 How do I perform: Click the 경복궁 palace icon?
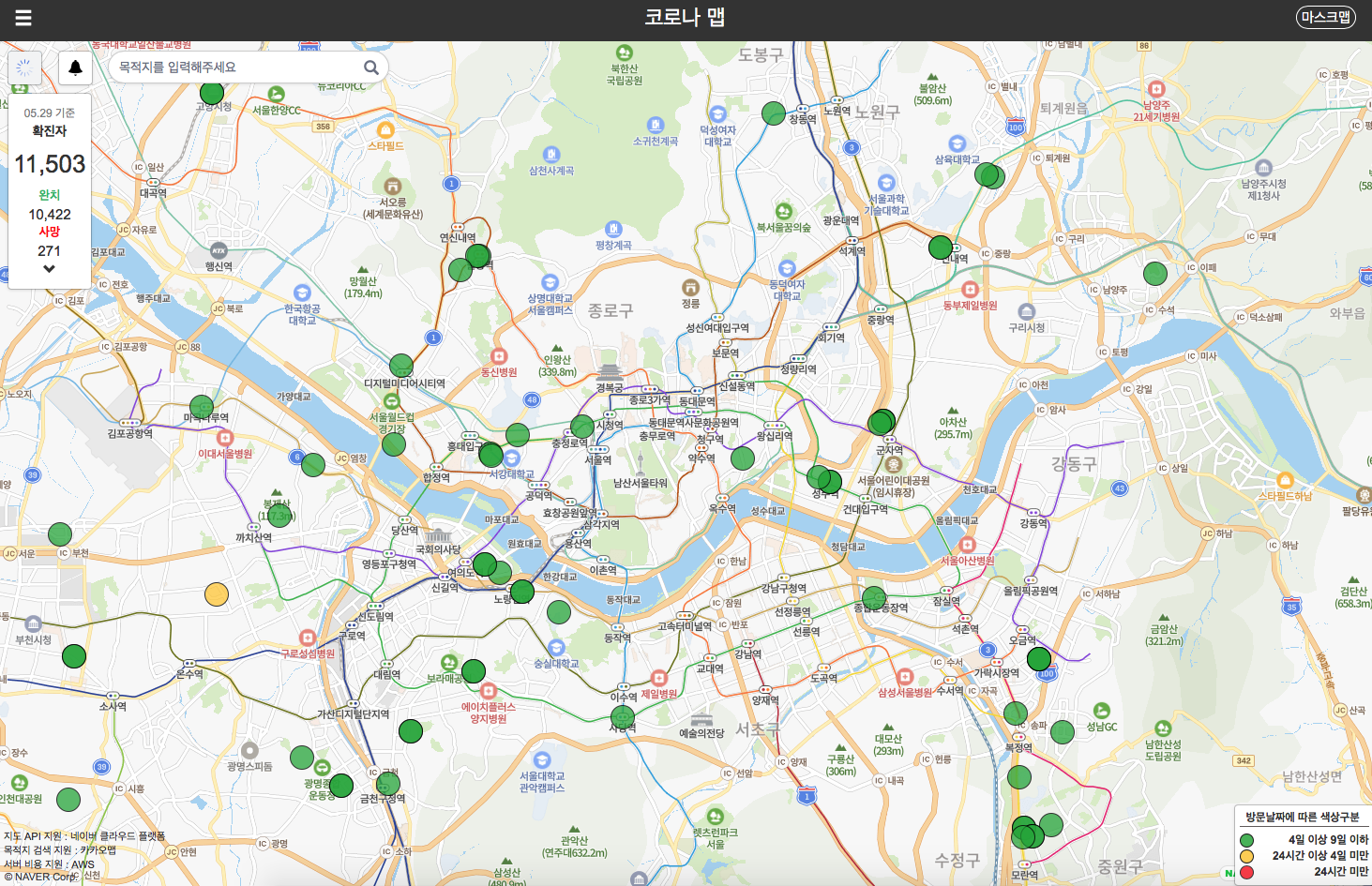[x=610, y=371]
